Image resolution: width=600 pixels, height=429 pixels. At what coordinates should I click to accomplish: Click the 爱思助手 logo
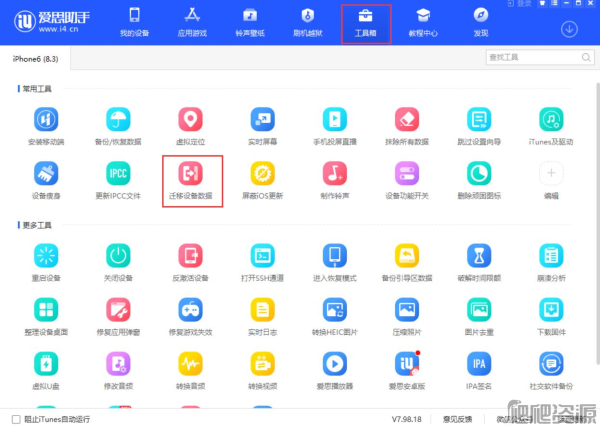click(x=52, y=21)
